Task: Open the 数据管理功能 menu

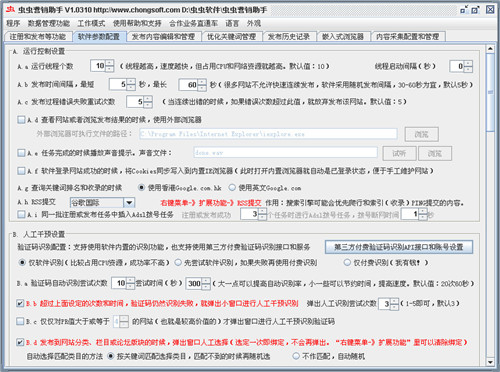Action: click(49, 23)
